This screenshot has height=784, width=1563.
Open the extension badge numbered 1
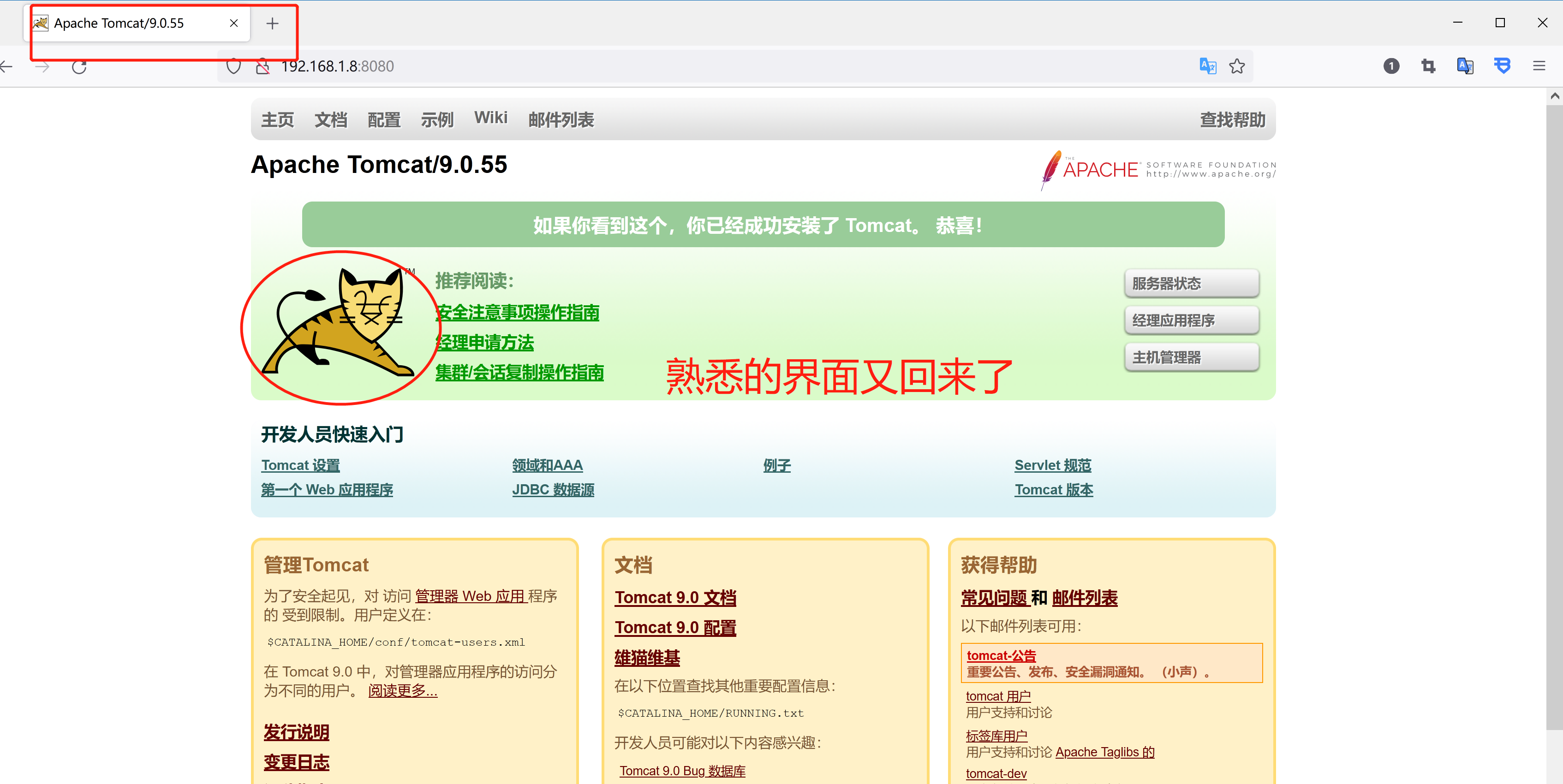point(1390,66)
